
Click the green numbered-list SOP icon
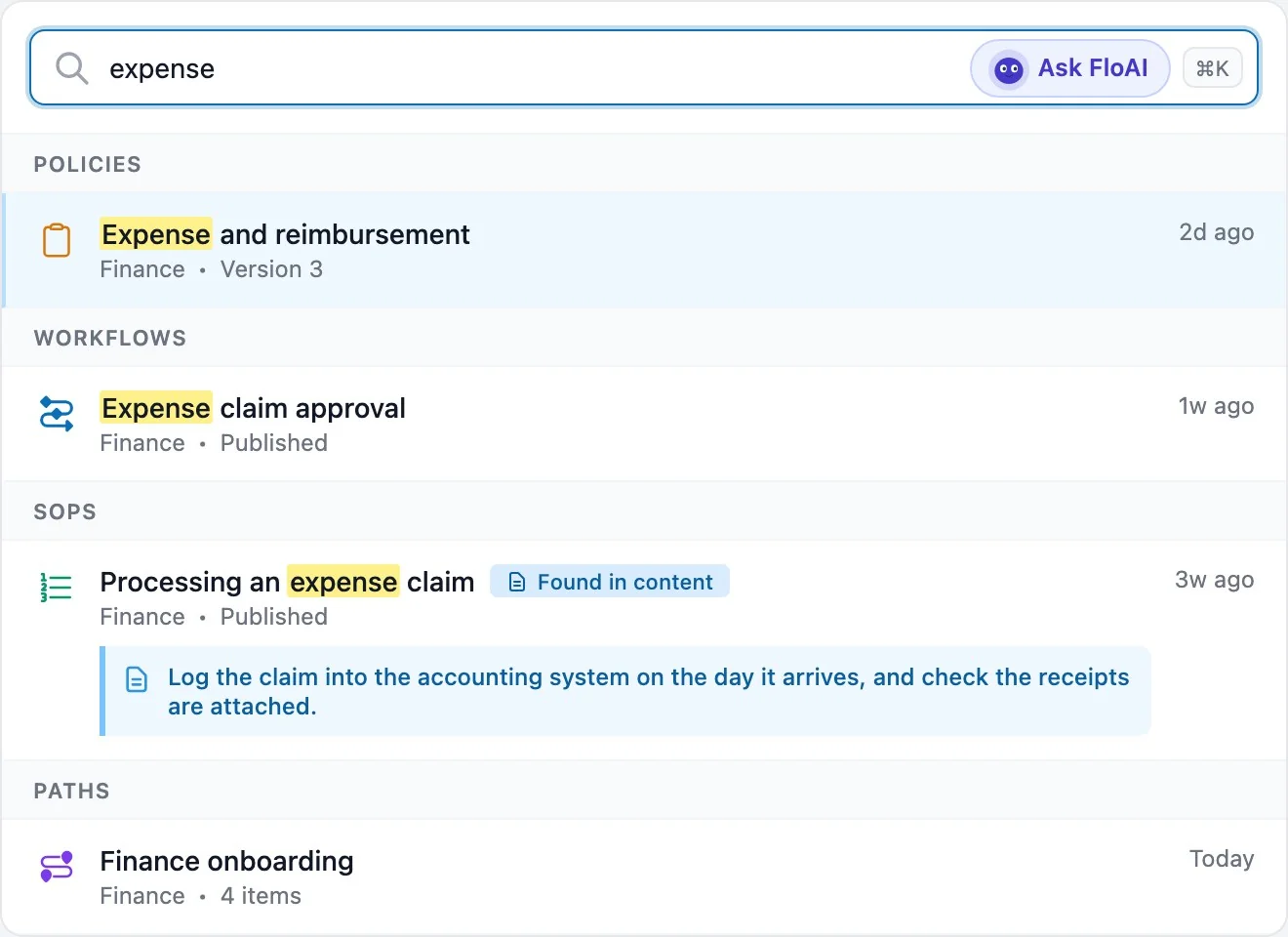tap(57, 587)
